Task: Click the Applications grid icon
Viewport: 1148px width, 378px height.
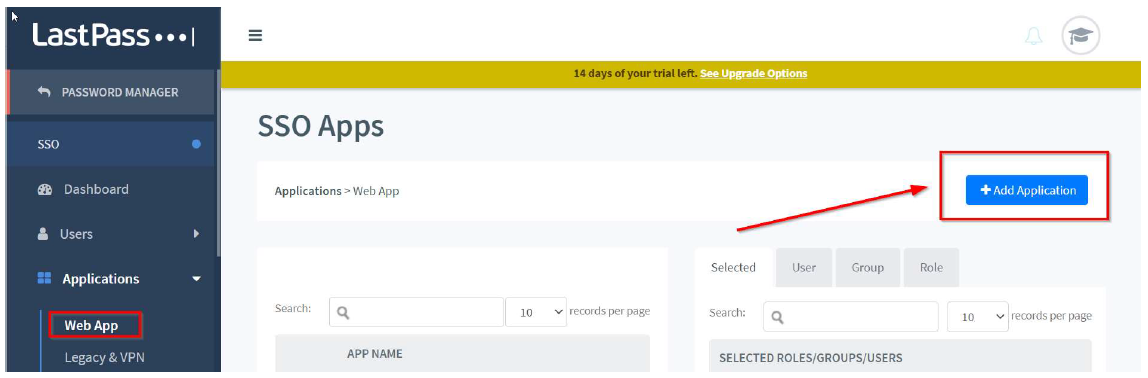Action: pyautogui.click(x=44, y=279)
